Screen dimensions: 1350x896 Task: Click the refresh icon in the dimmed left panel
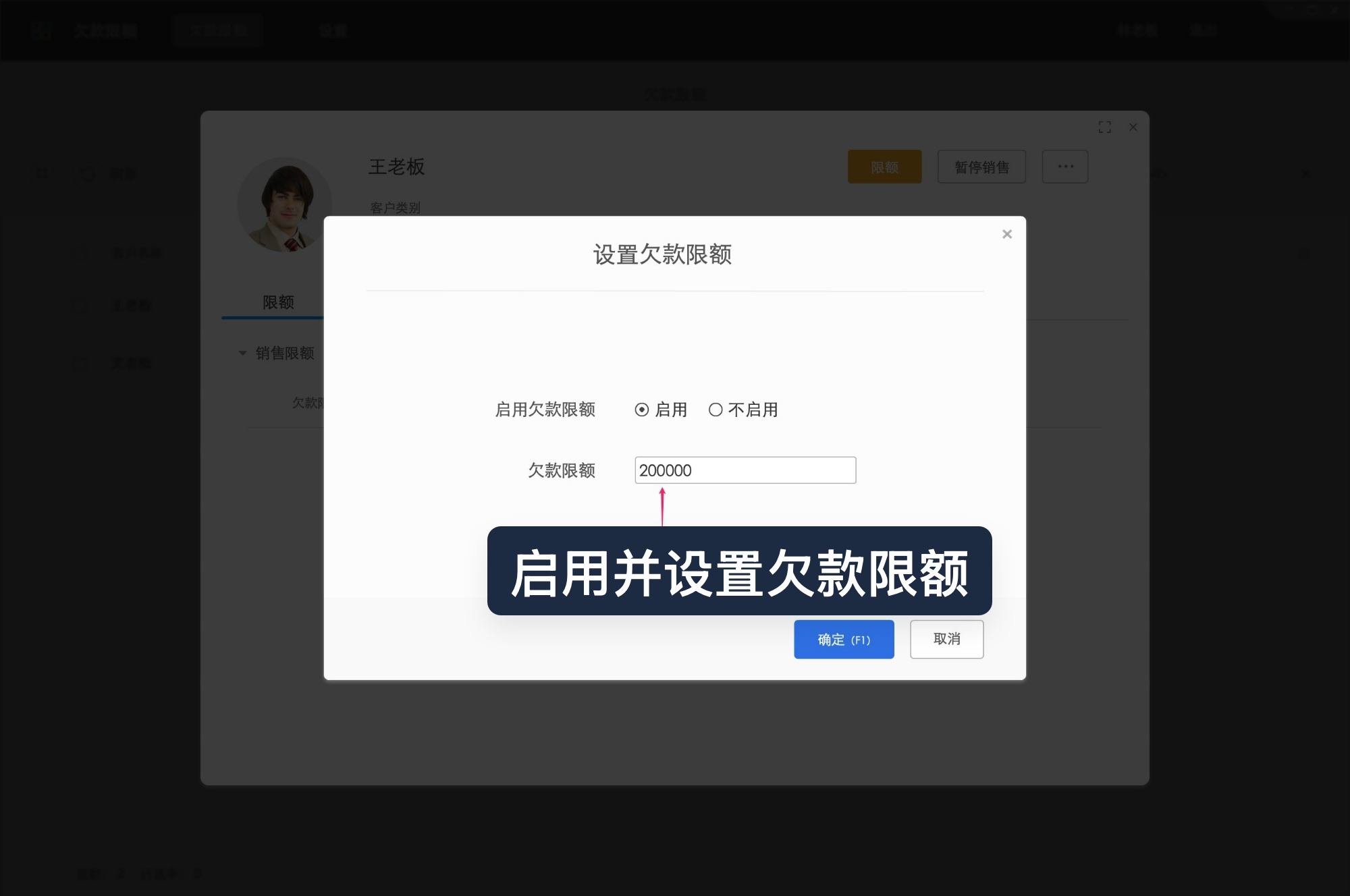tap(88, 174)
